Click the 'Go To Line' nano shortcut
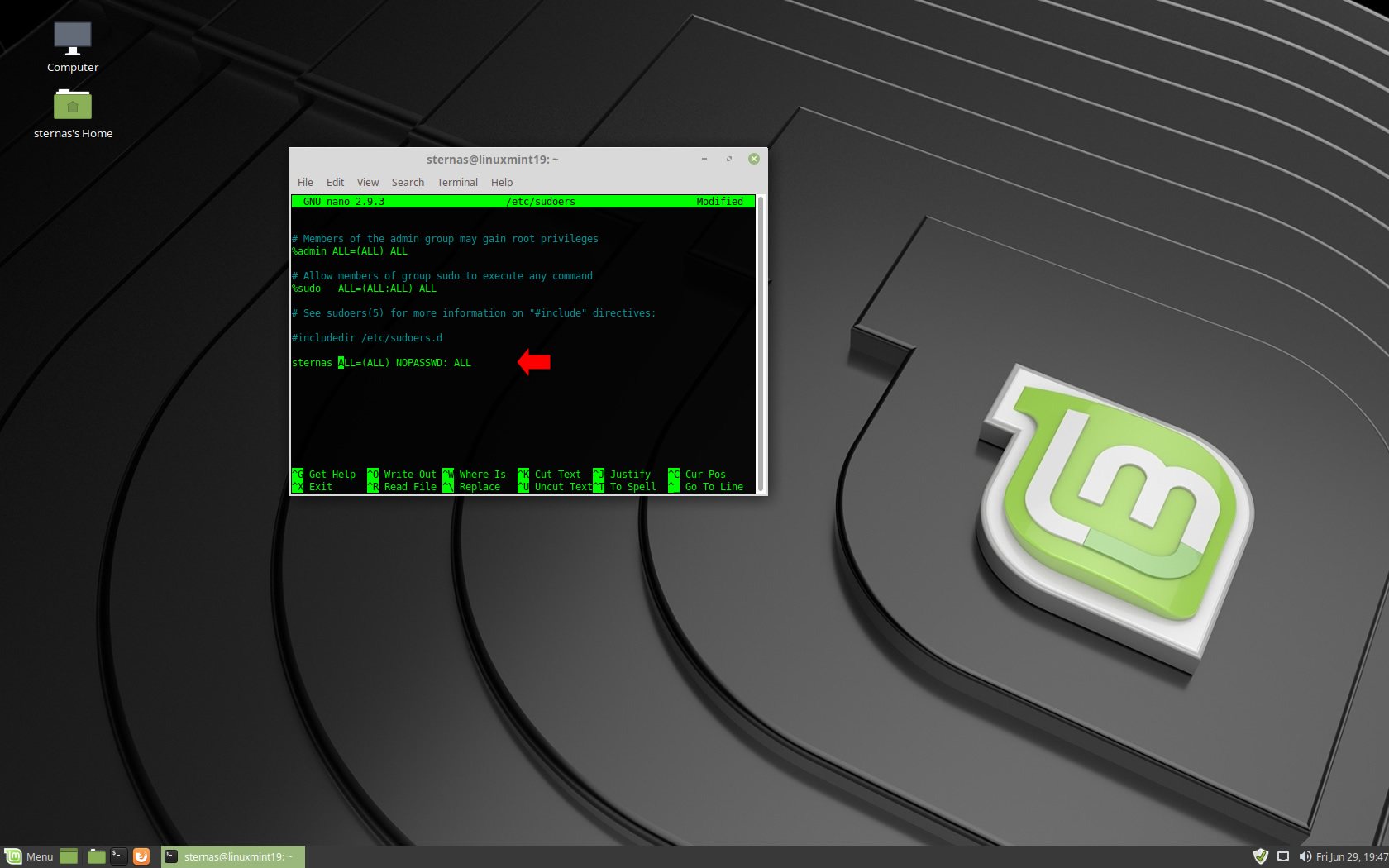This screenshot has height=868, width=1389. click(706, 487)
